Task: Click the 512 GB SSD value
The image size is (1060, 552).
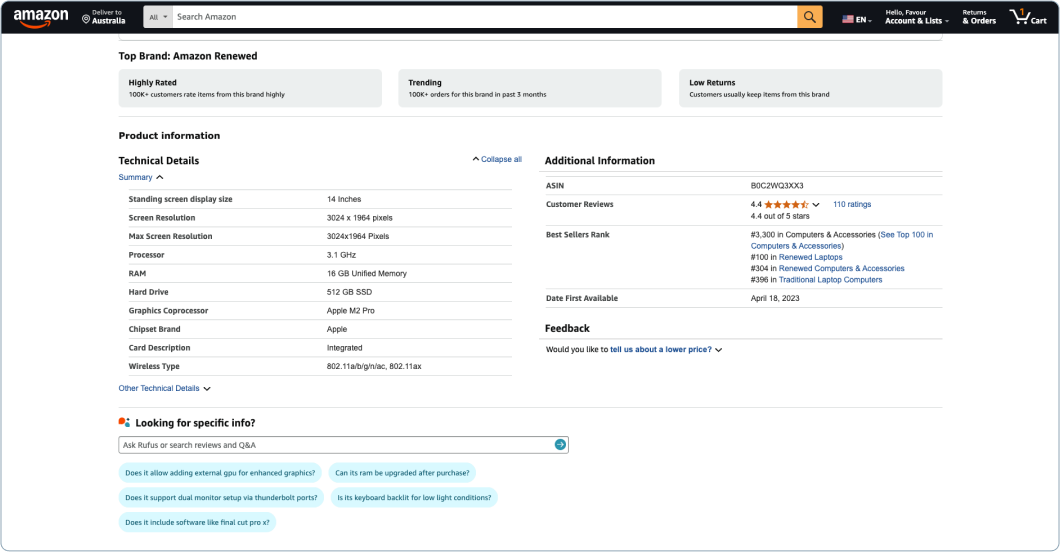Action: (x=349, y=293)
